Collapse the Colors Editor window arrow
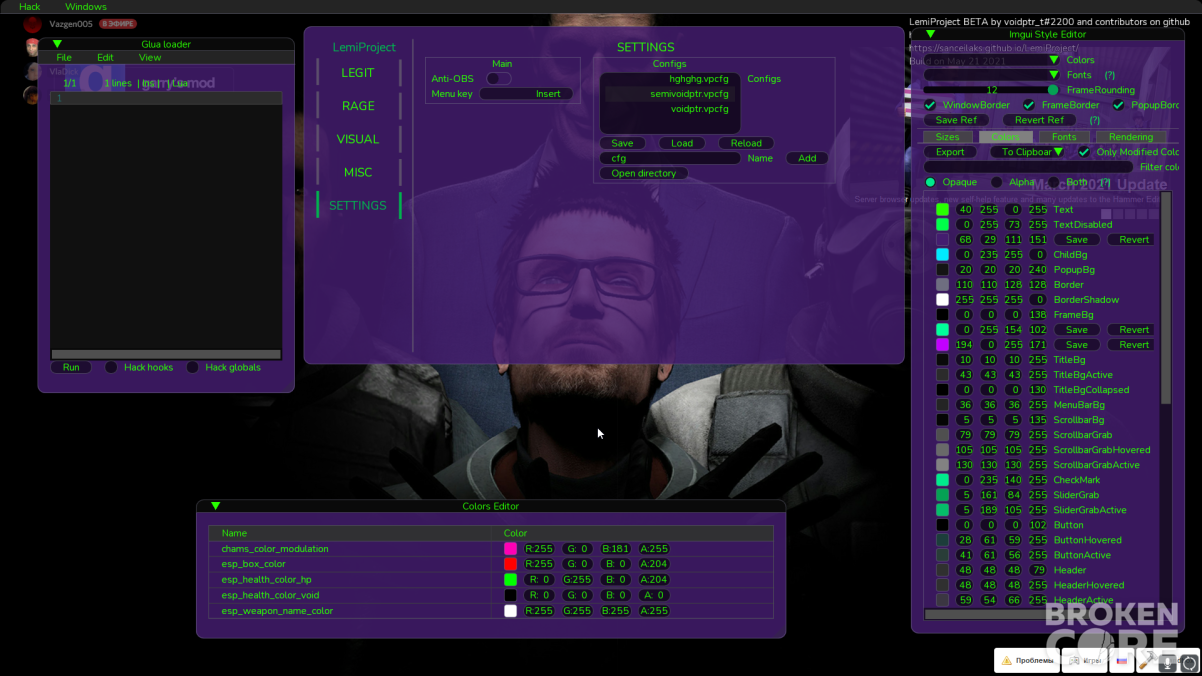1202x676 pixels. click(215, 506)
